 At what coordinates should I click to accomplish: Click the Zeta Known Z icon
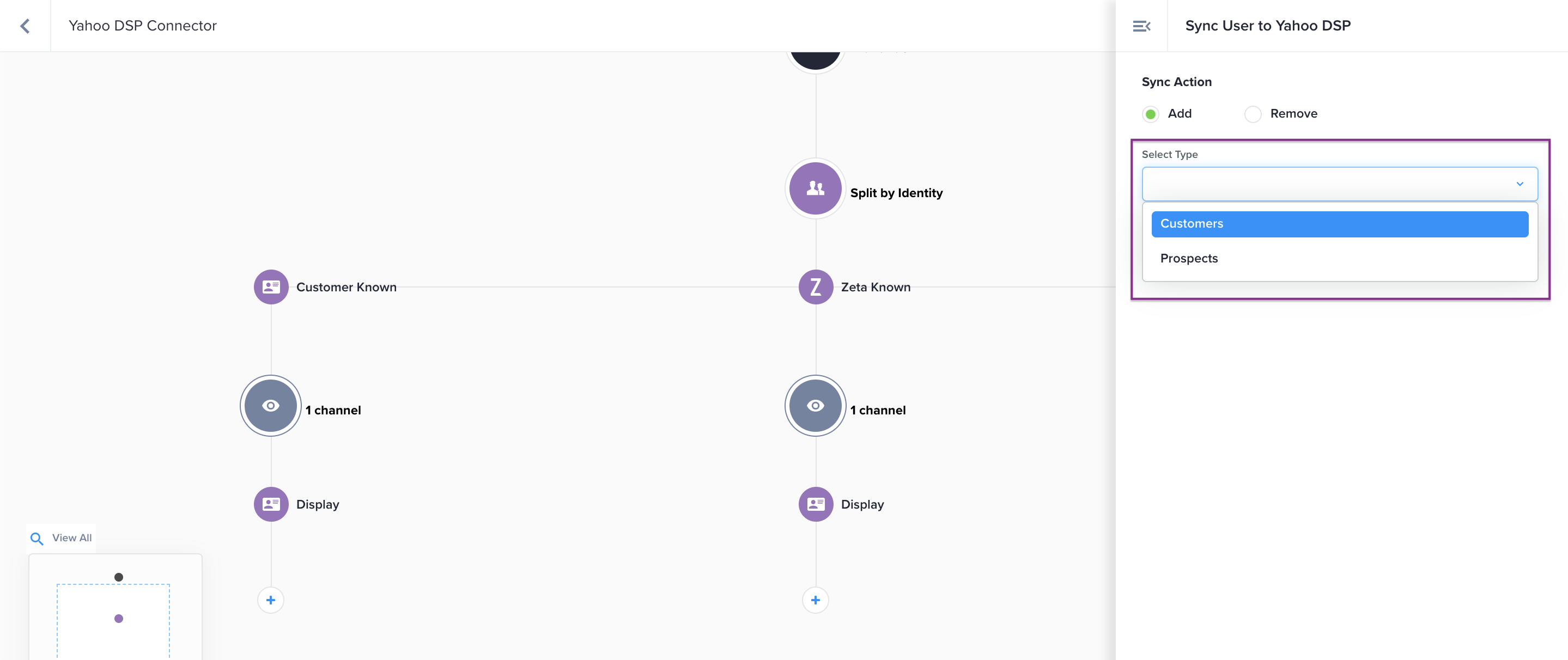pos(815,286)
